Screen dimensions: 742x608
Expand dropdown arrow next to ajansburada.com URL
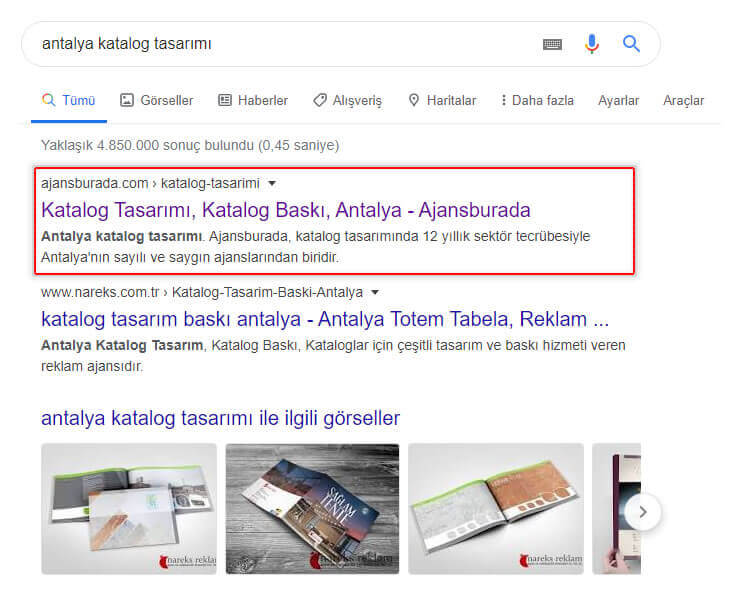coord(272,183)
